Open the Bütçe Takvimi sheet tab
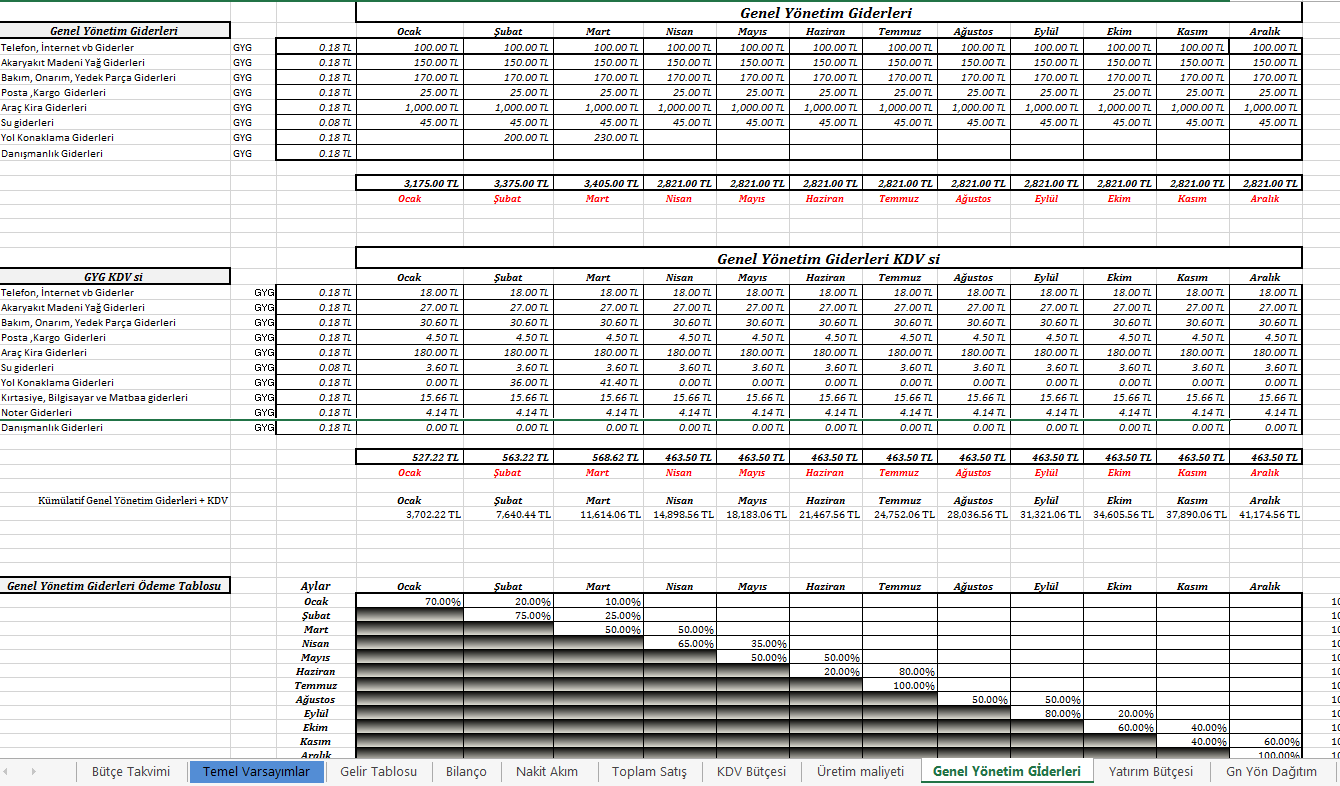Screen dimensions: 1340x786 click(131, 772)
